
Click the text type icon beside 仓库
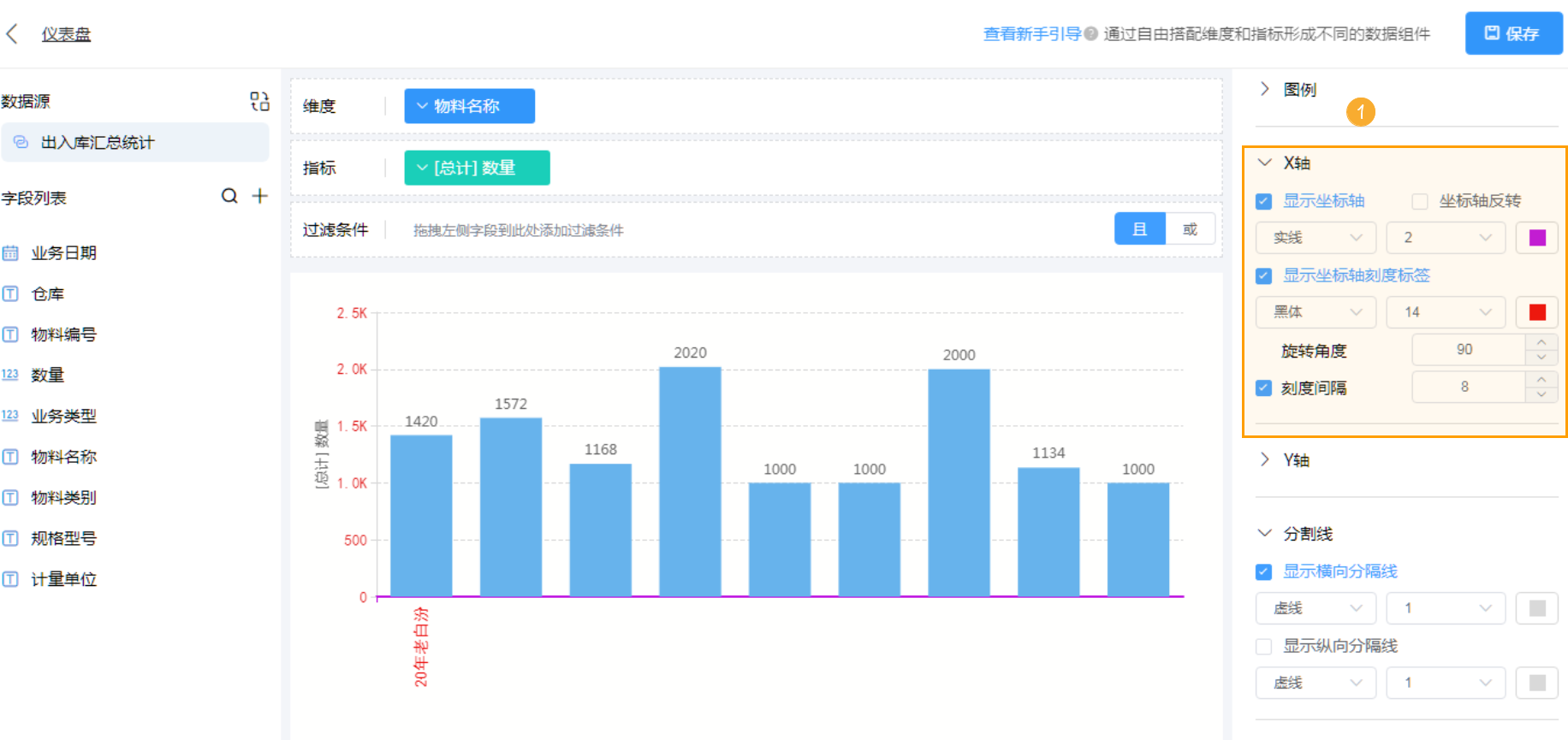click(x=10, y=294)
